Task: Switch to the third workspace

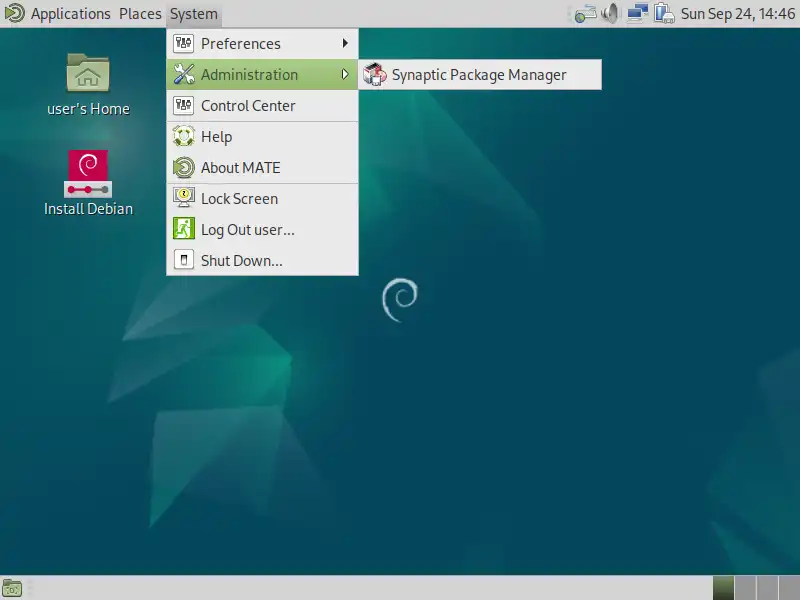Action: (x=767, y=588)
